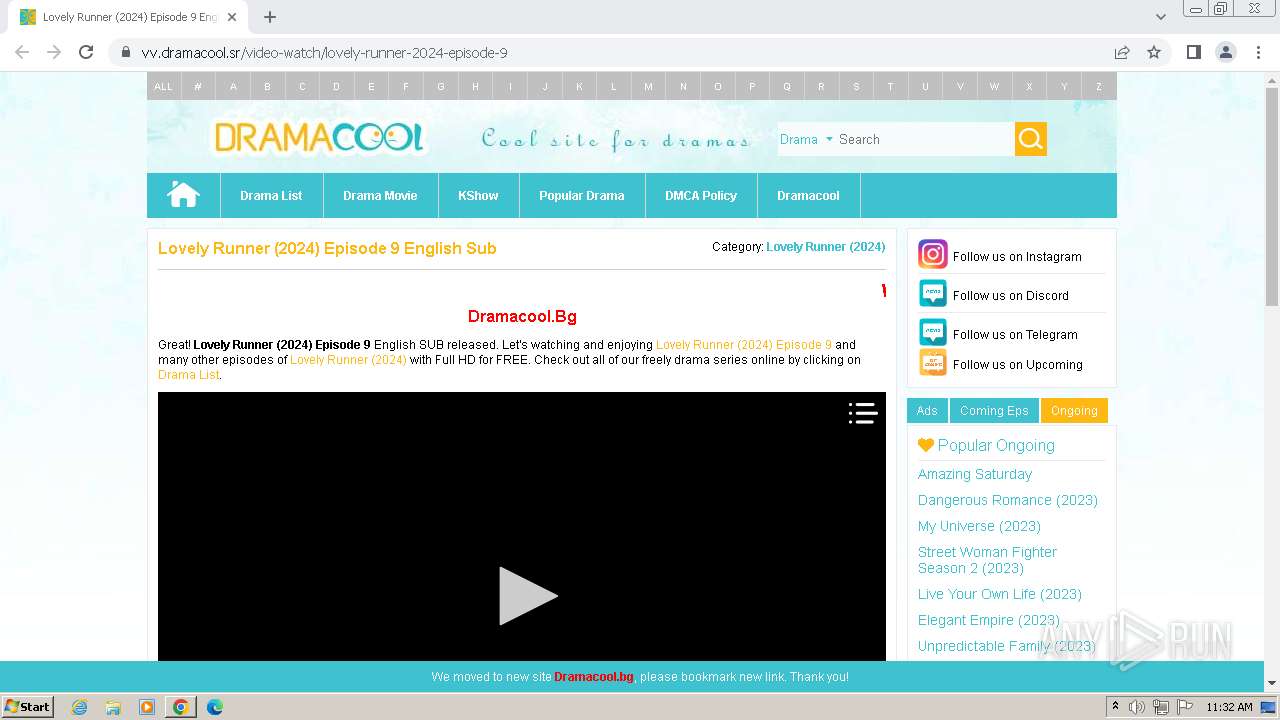Image resolution: width=1280 pixels, height=720 pixels.
Task: Open the Chrome profile avatar
Action: click(1225, 52)
